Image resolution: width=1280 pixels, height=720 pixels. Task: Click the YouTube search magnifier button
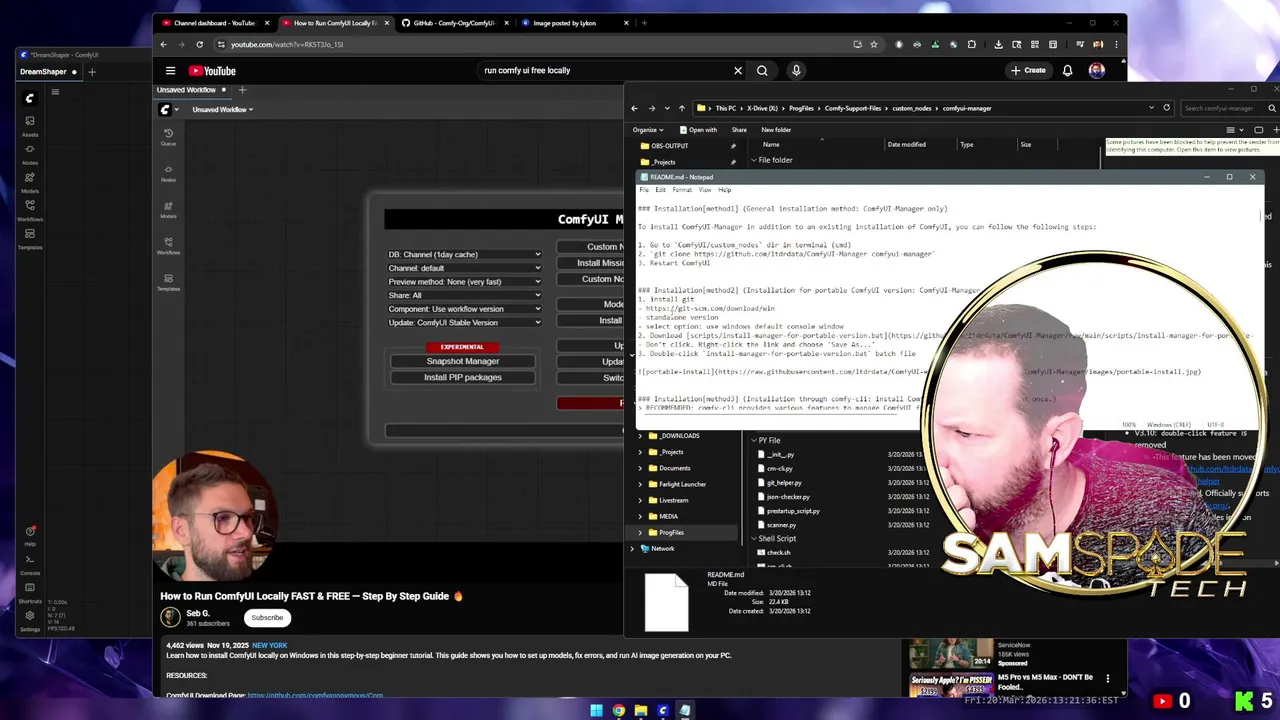(x=762, y=71)
